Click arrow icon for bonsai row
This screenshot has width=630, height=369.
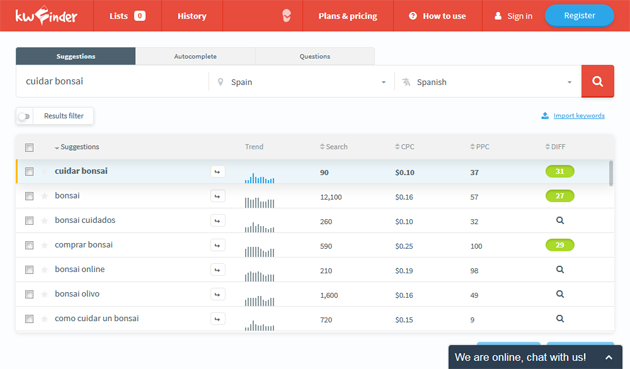click(x=218, y=196)
